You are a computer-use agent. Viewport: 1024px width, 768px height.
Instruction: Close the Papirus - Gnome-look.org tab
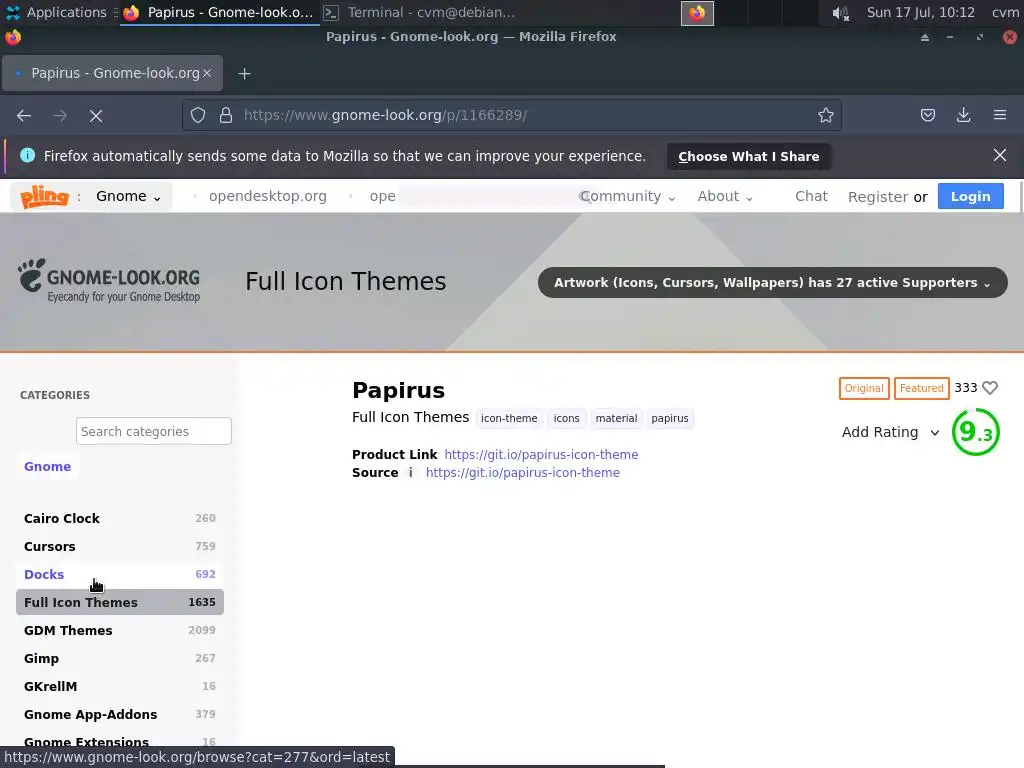pos(207,73)
